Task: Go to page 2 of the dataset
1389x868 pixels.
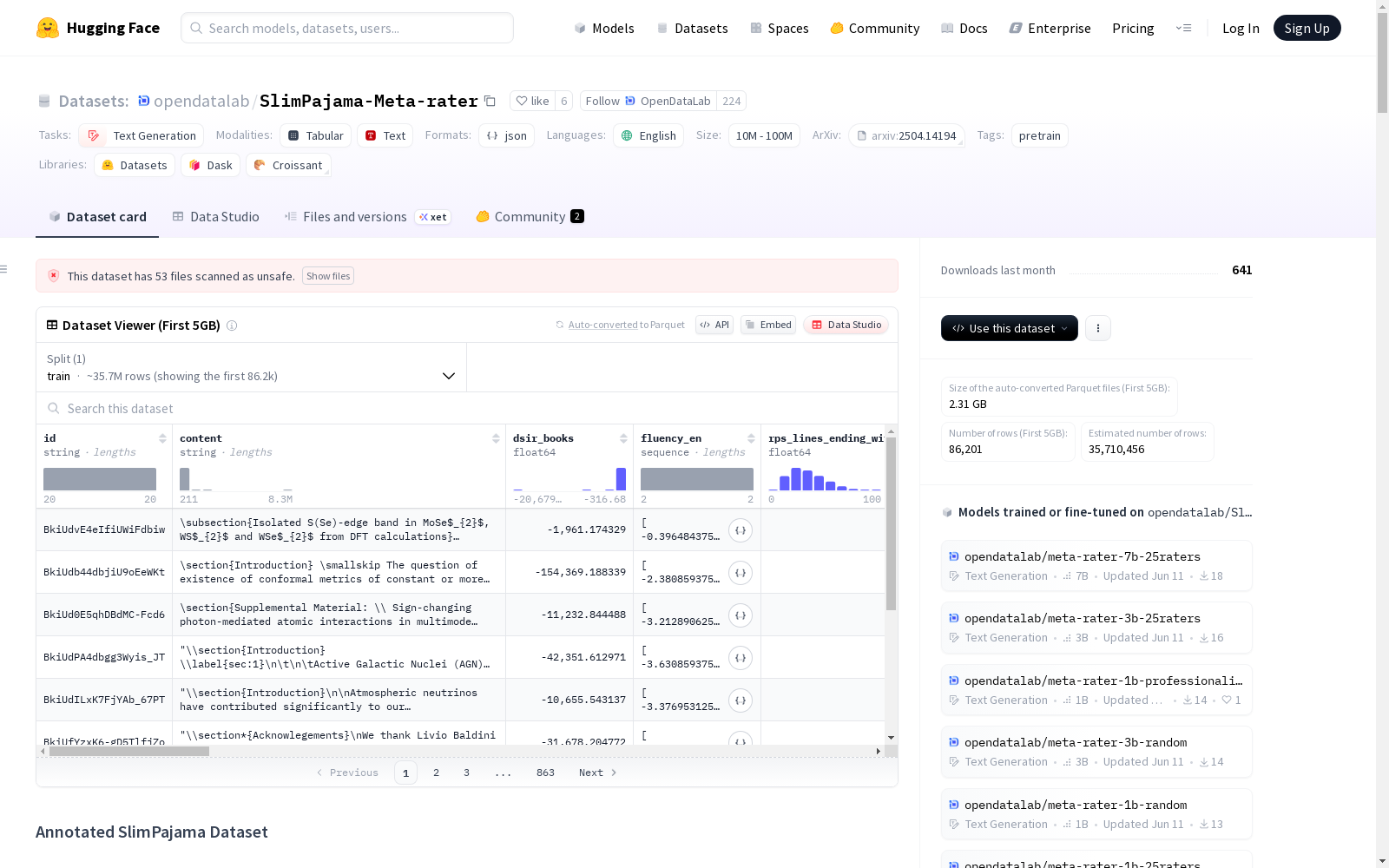Action: pos(436,773)
